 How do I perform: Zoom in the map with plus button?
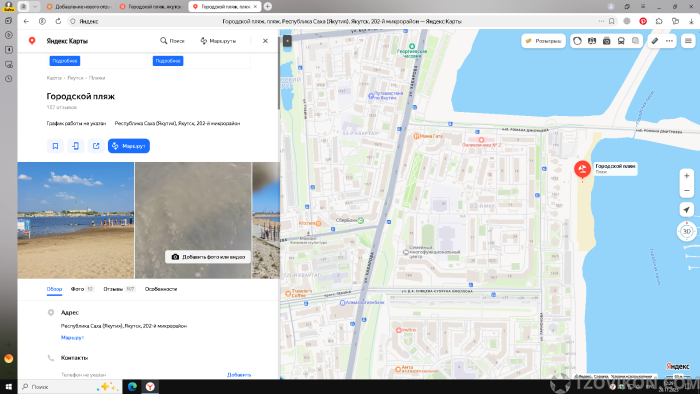point(687,176)
